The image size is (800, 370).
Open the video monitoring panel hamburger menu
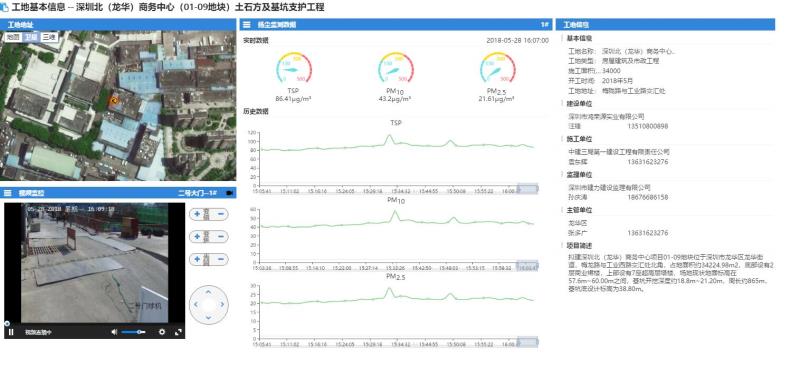pos(8,193)
